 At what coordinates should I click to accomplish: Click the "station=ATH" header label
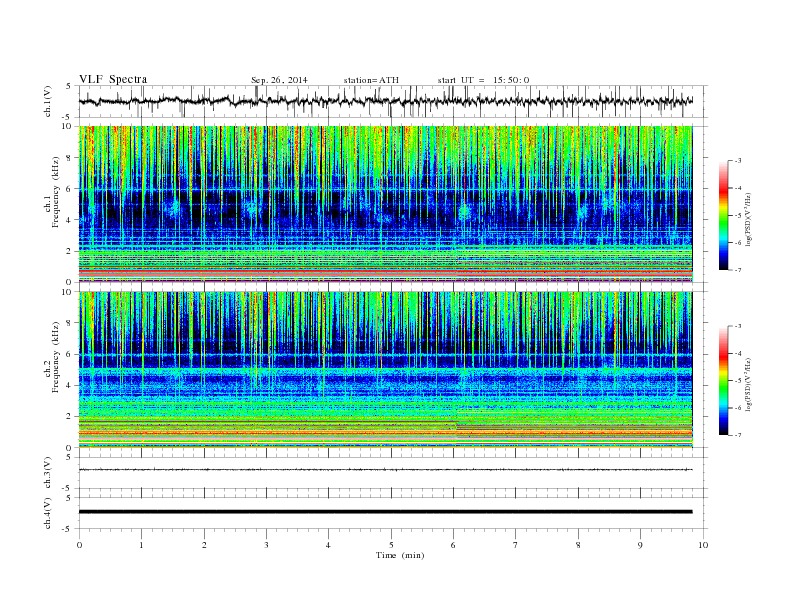(371, 80)
